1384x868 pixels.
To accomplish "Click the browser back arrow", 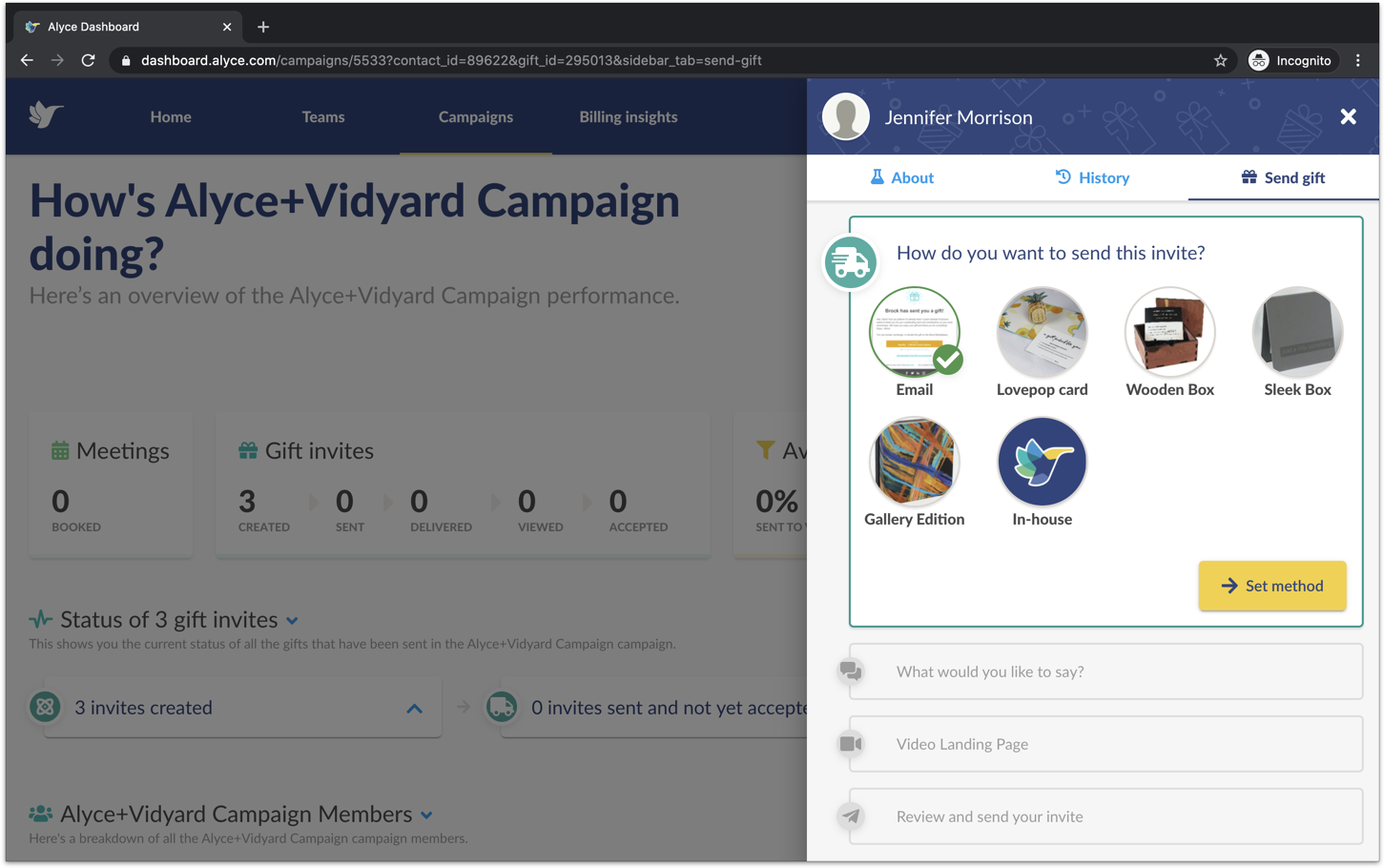I will pyautogui.click(x=27, y=60).
